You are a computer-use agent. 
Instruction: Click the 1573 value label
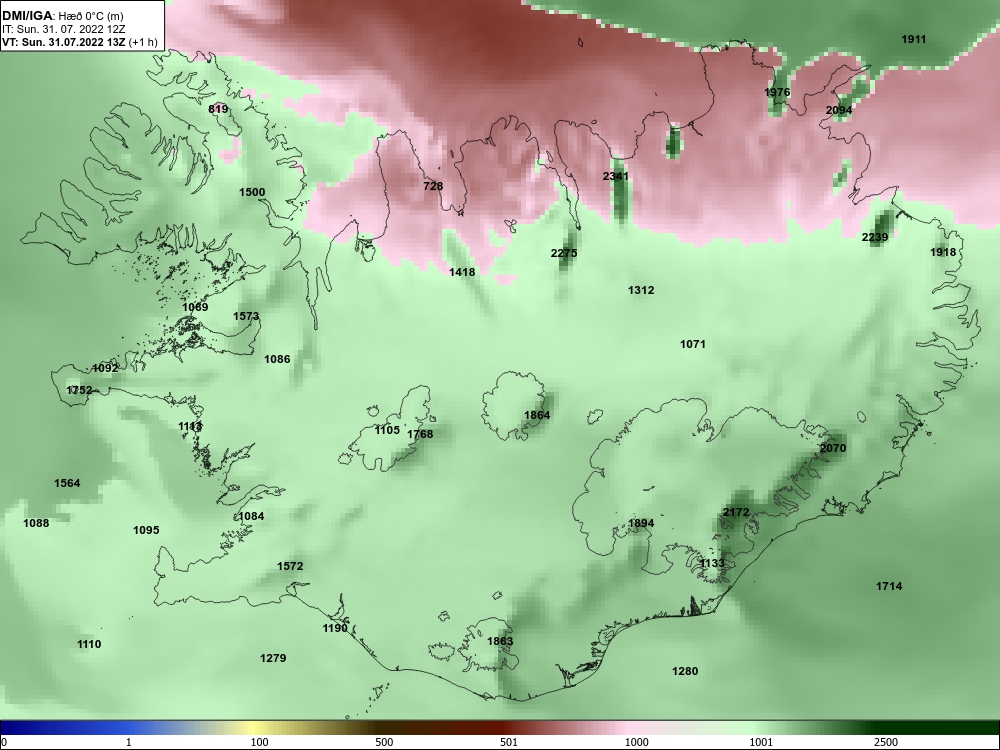click(x=246, y=316)
